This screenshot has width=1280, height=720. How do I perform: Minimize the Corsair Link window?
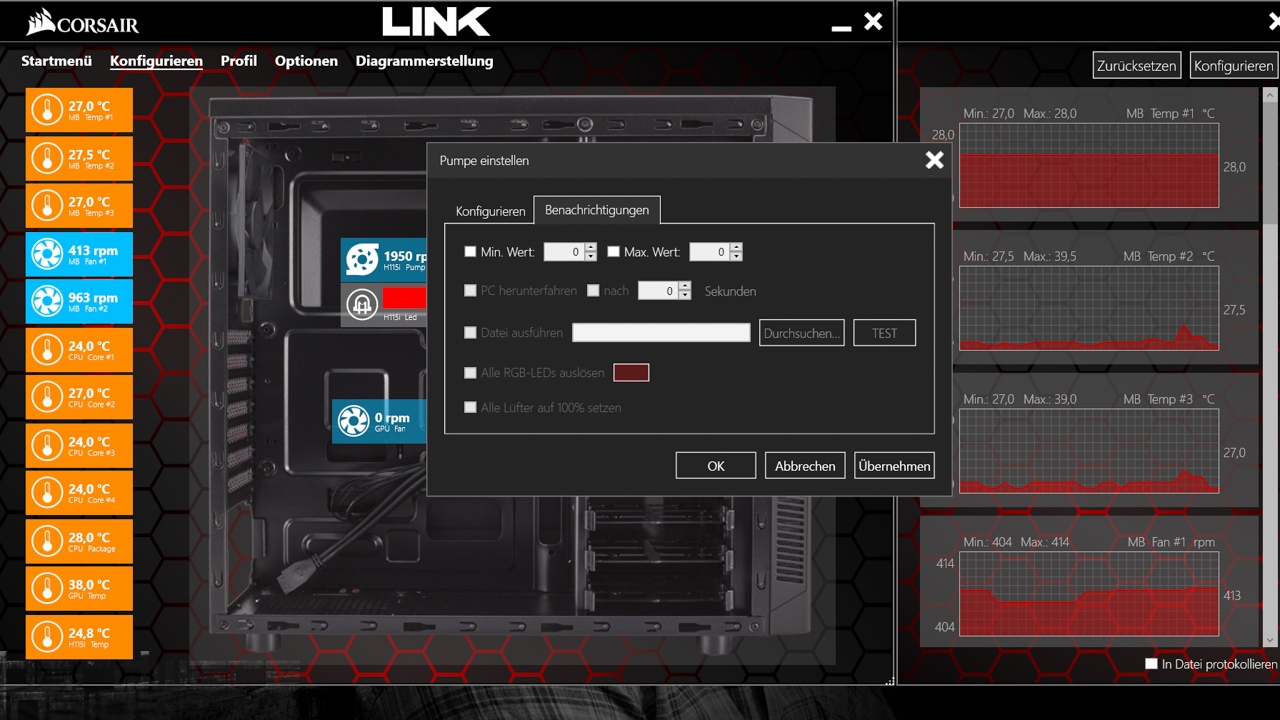841,27
